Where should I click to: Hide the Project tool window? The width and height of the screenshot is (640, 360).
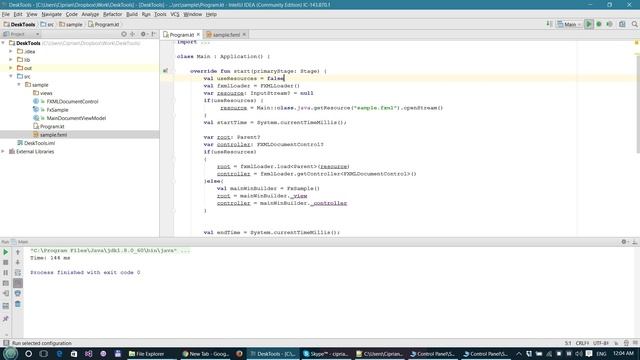point(154,34)
